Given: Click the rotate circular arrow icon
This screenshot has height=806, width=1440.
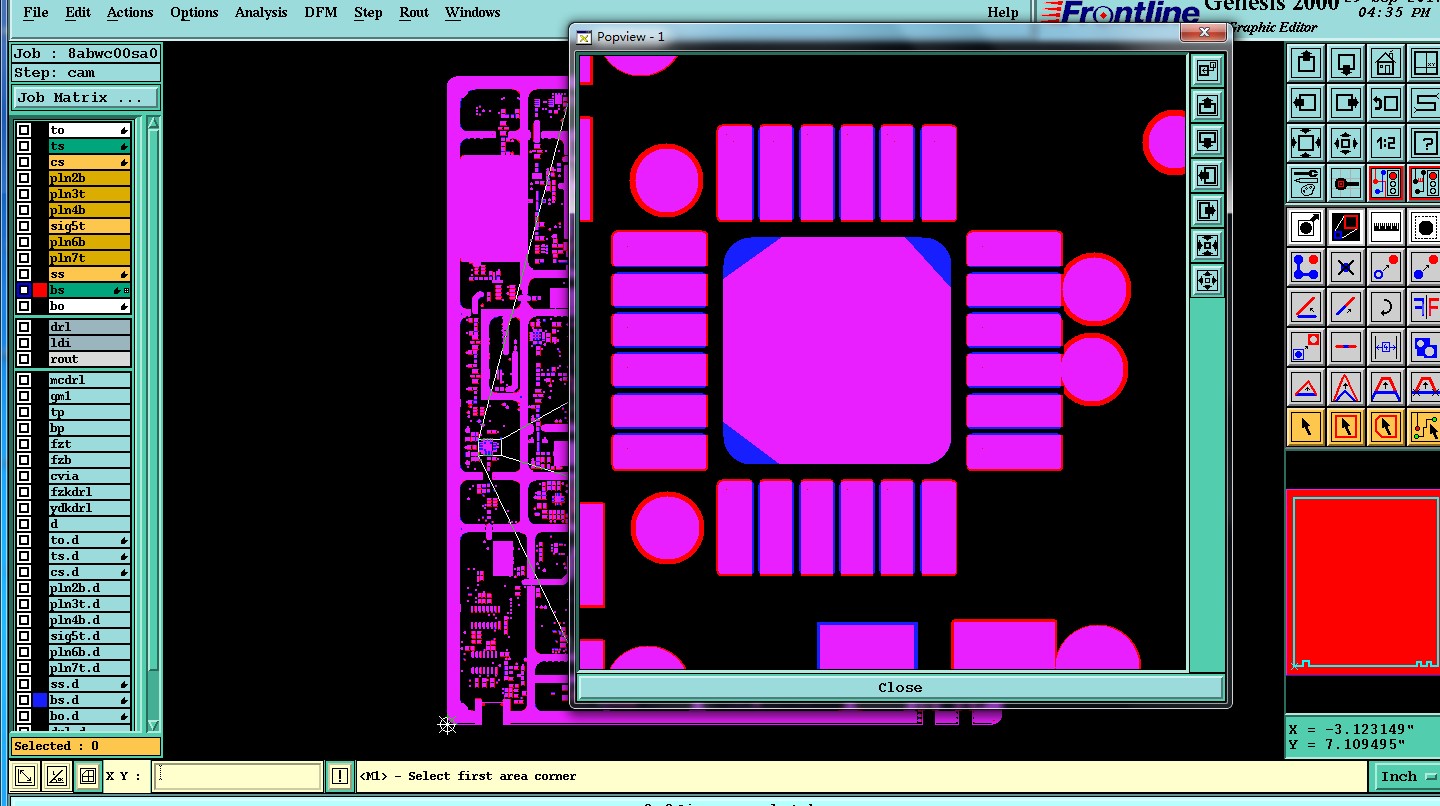Looking at the screenshot, I should click(1385, 306).
